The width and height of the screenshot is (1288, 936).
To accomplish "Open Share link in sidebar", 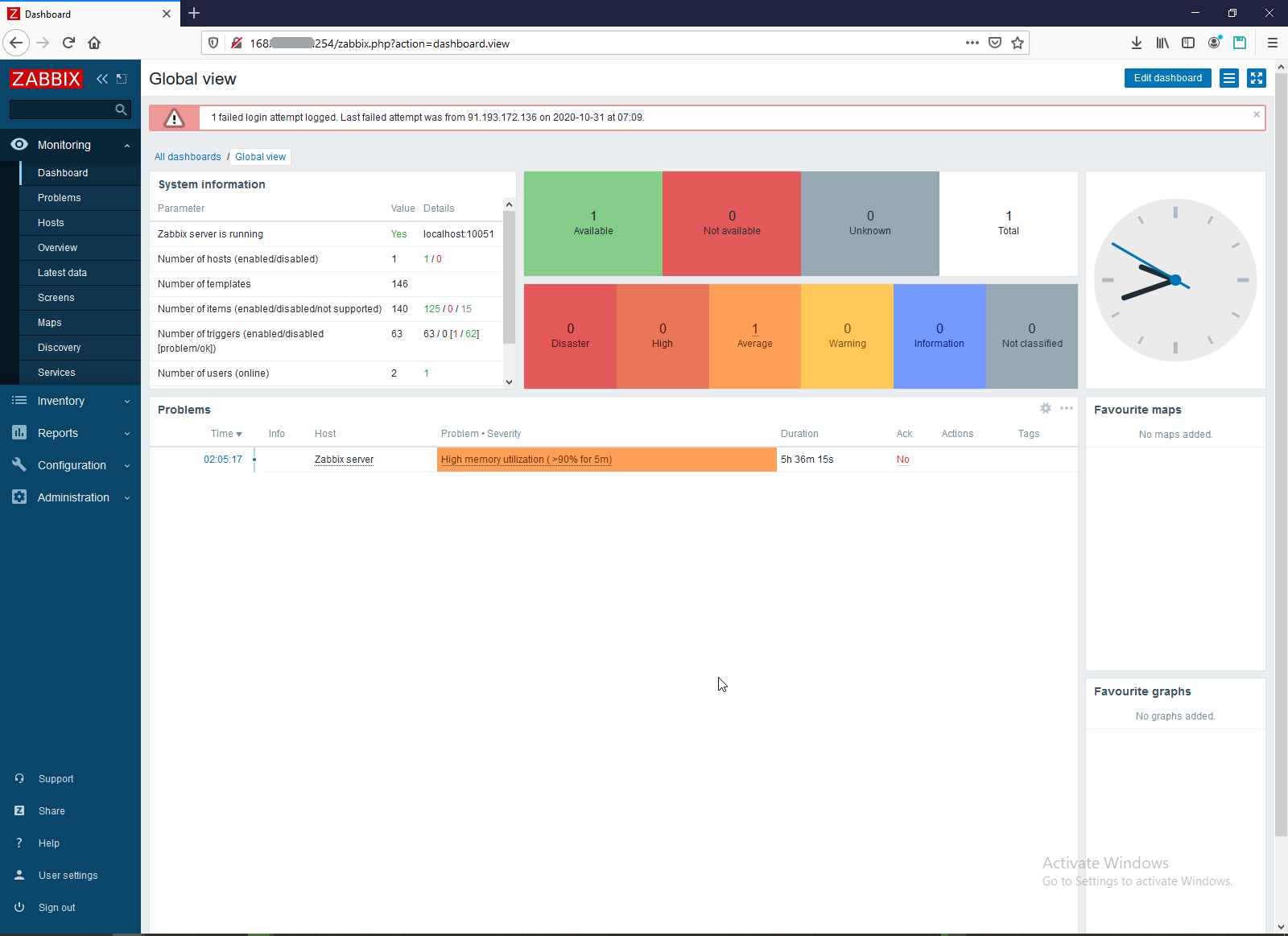I will point(52,811).
